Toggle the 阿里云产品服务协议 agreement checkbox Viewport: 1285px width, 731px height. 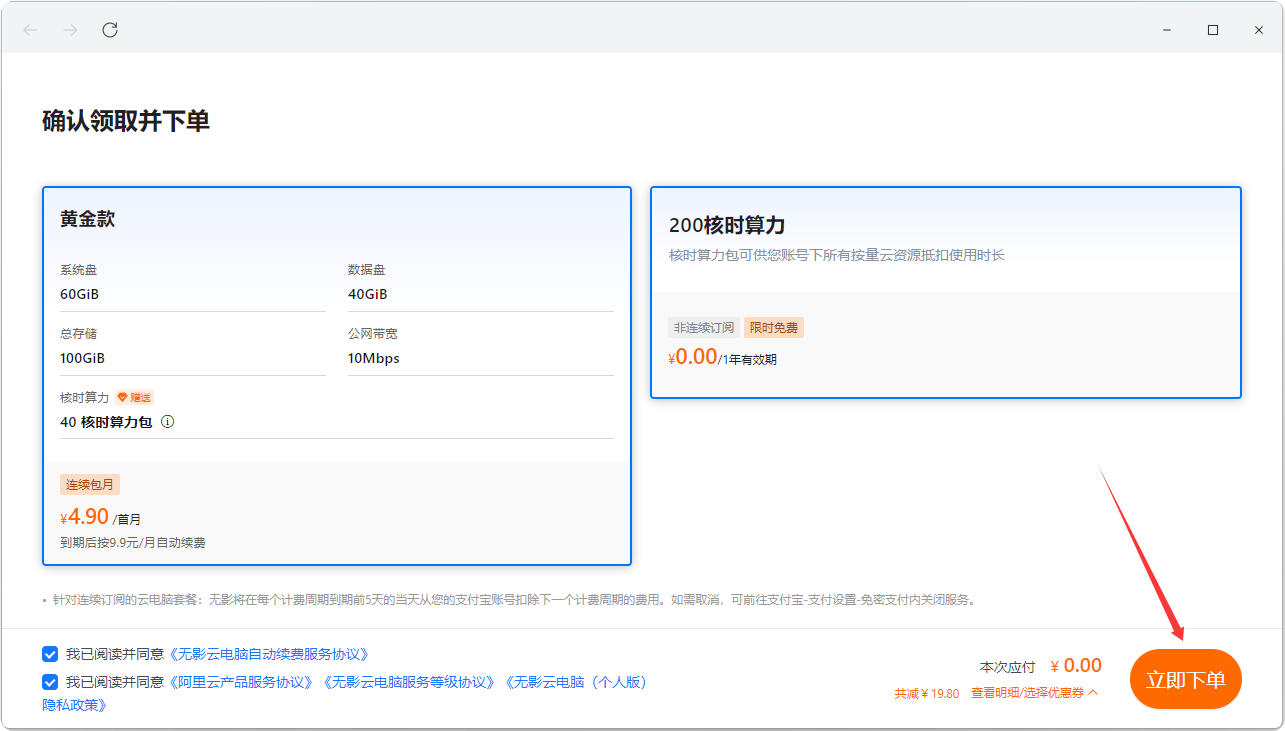pyautogui.click(x=50, y=682)
